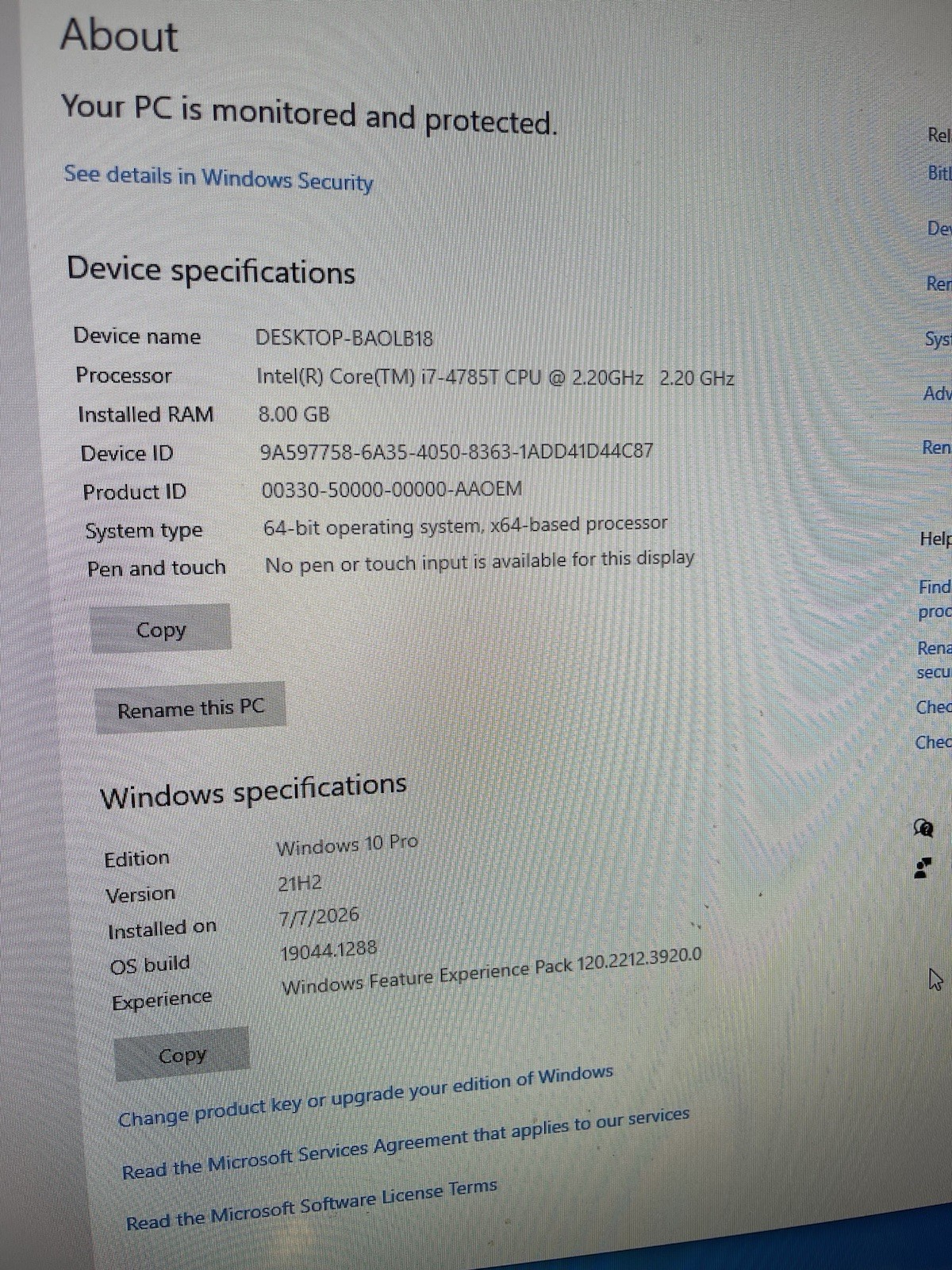Select device name value DESKTOP-BAOLB18
Viewport: 952px width, 1270px height.
click(344, 338)
